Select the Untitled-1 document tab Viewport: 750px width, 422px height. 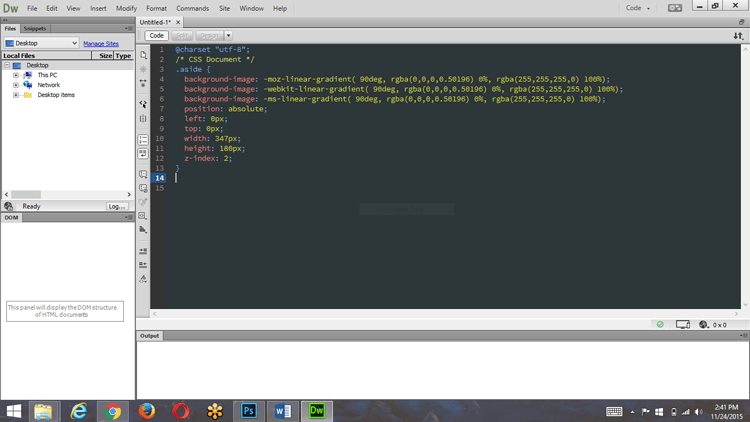[x=155, y=22]
